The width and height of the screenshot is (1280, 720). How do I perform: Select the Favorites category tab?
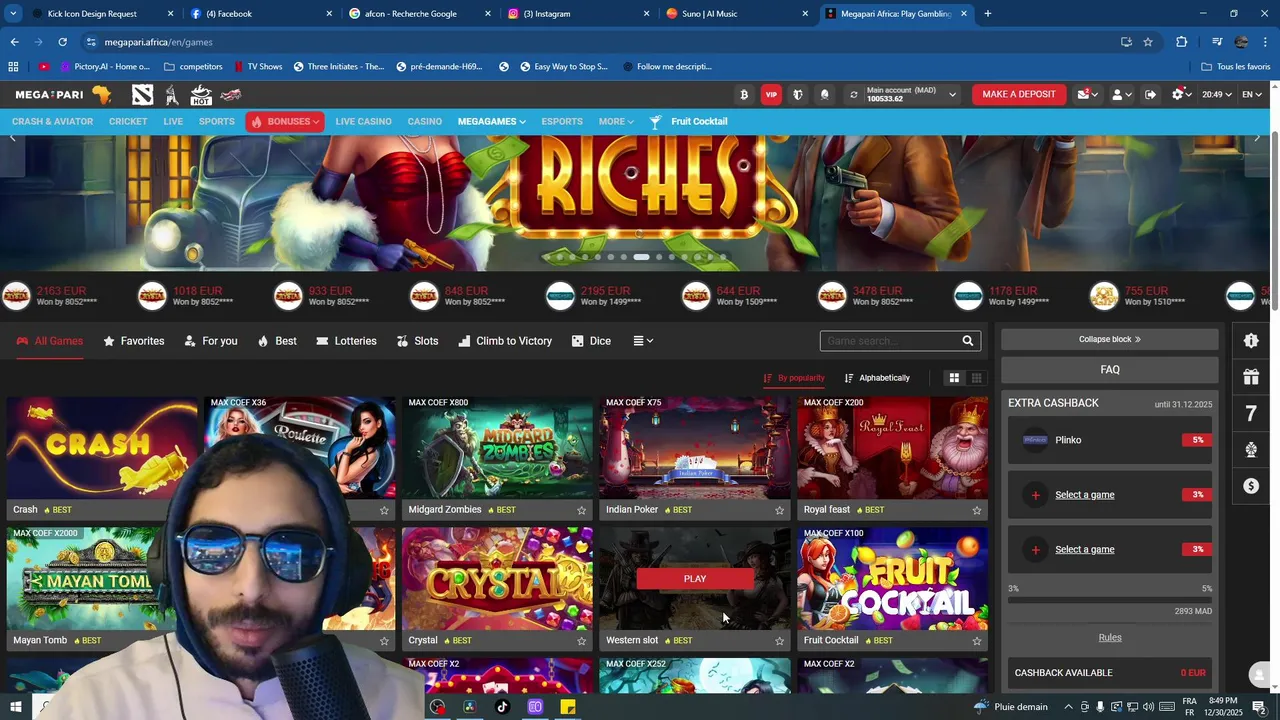(x=134, y=341)
